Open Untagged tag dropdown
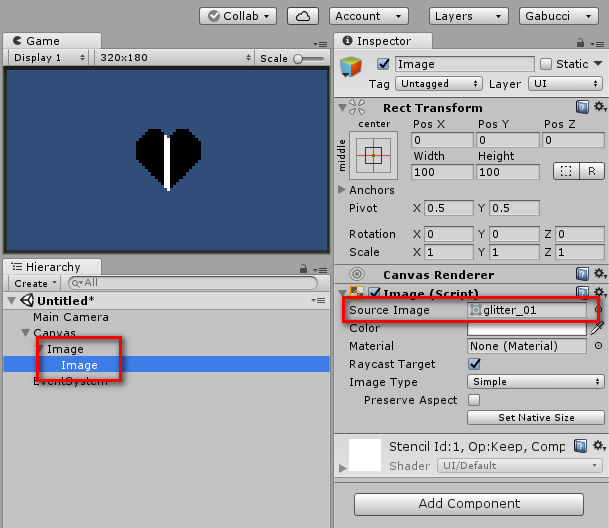Viewport: 609px width, 528px height. (x=438, y=84)
